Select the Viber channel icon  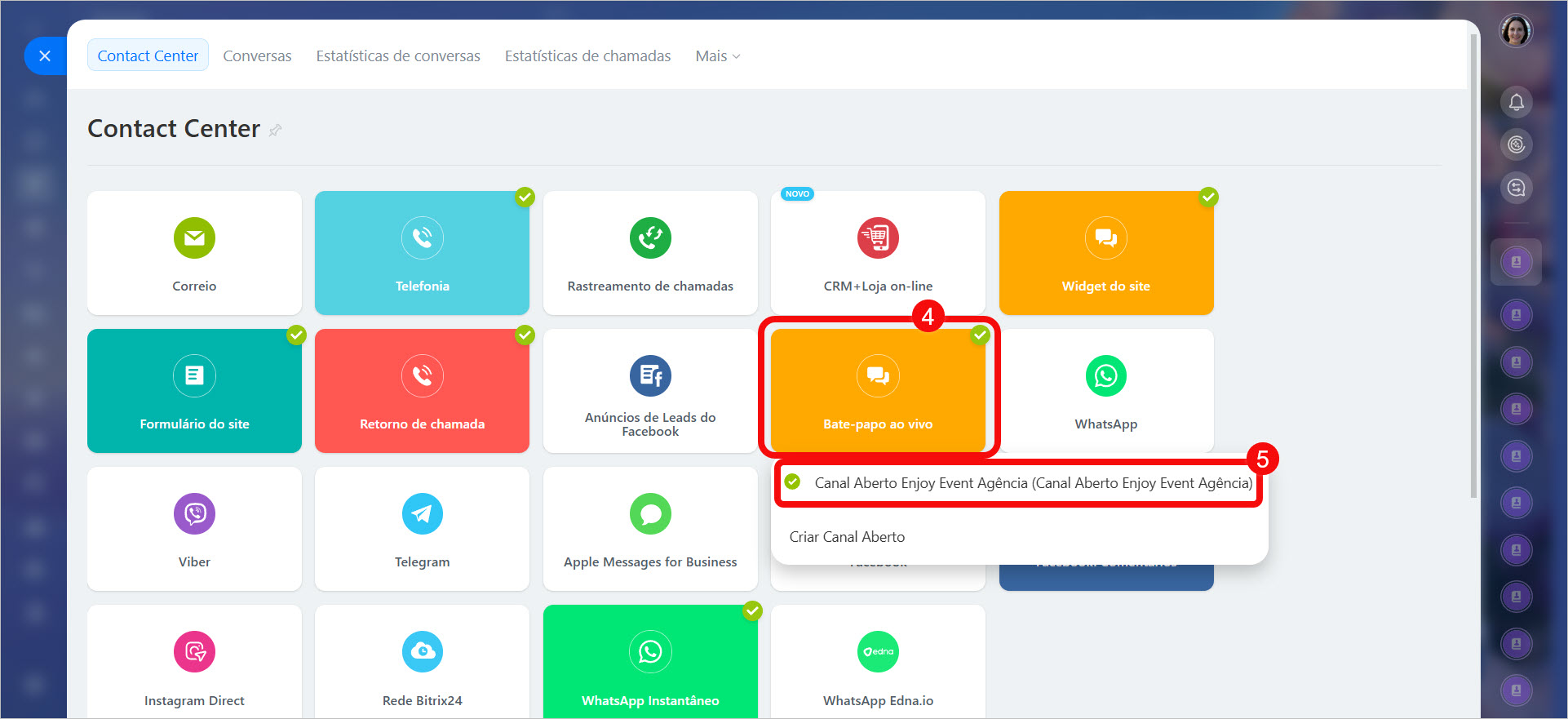194,513
